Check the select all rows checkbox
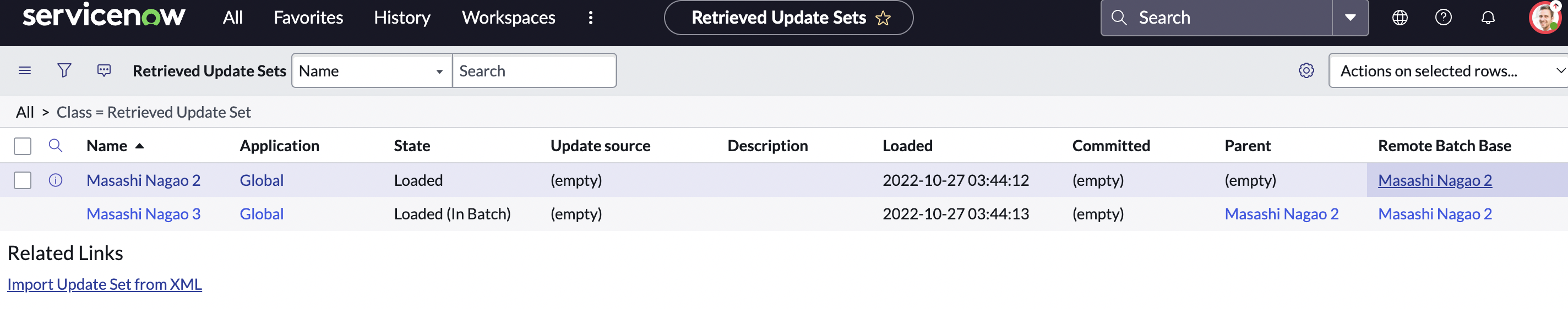 23,146
